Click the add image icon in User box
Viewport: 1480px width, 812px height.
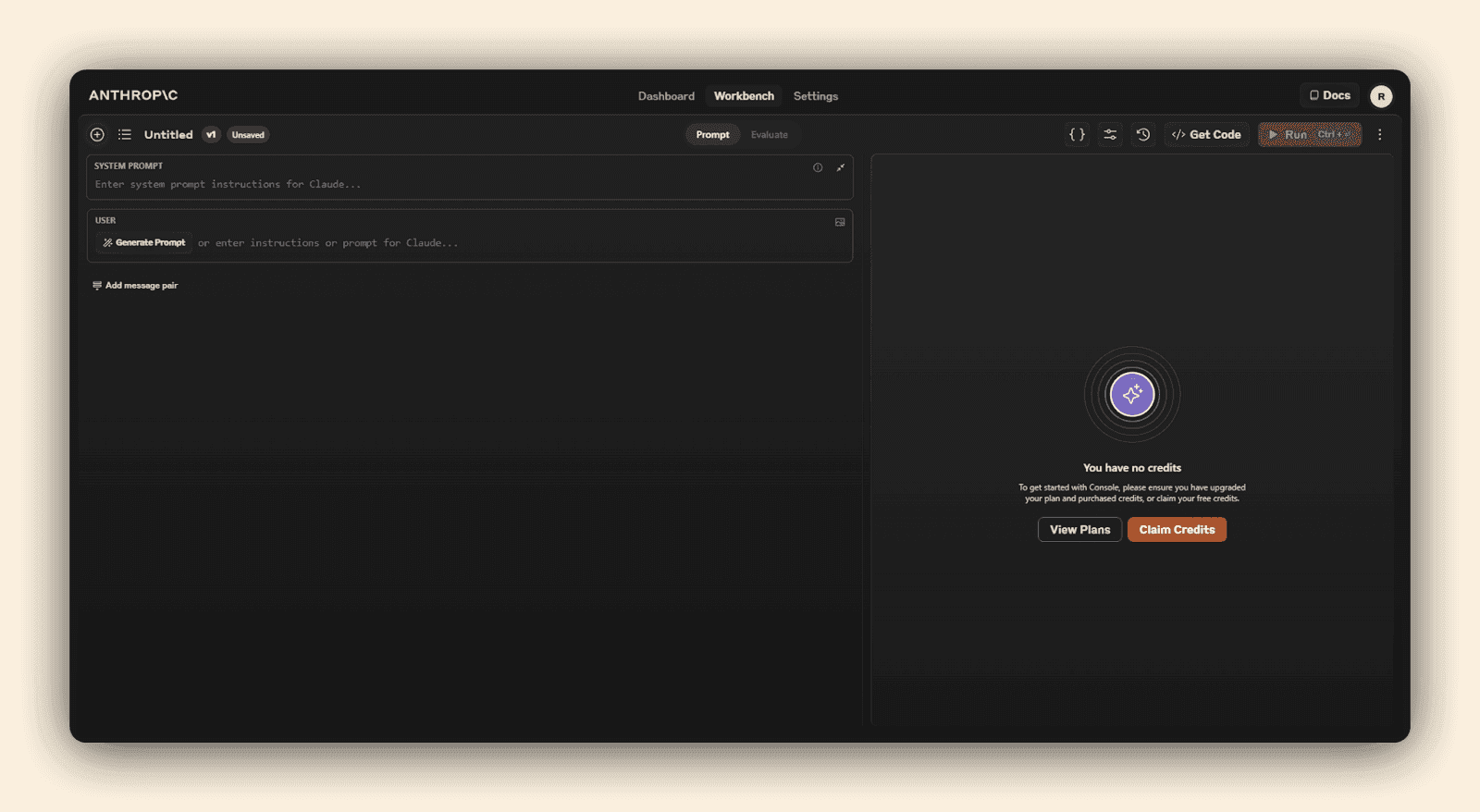coord(840,222)
